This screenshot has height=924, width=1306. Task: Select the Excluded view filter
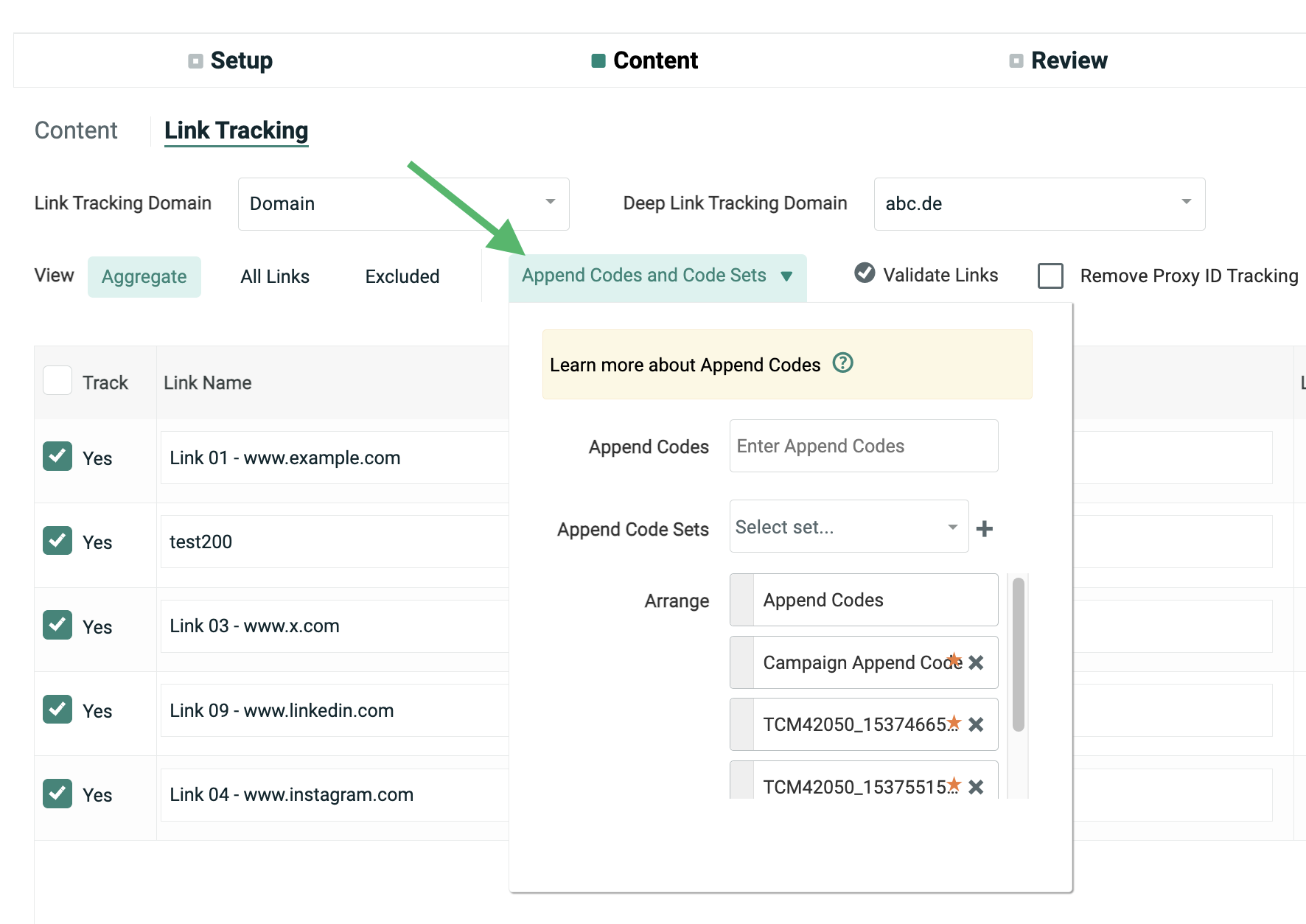pos(402,276)
